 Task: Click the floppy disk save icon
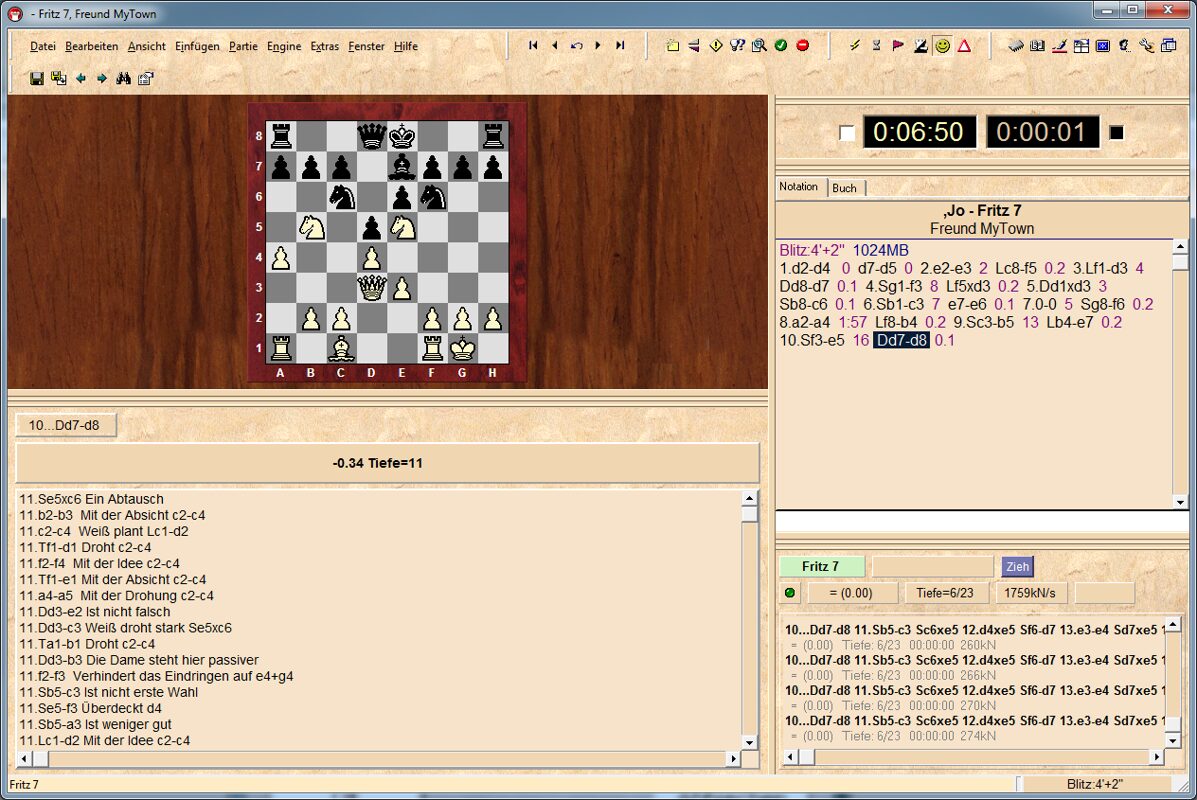pyautogui.click(x=37, y=78)
